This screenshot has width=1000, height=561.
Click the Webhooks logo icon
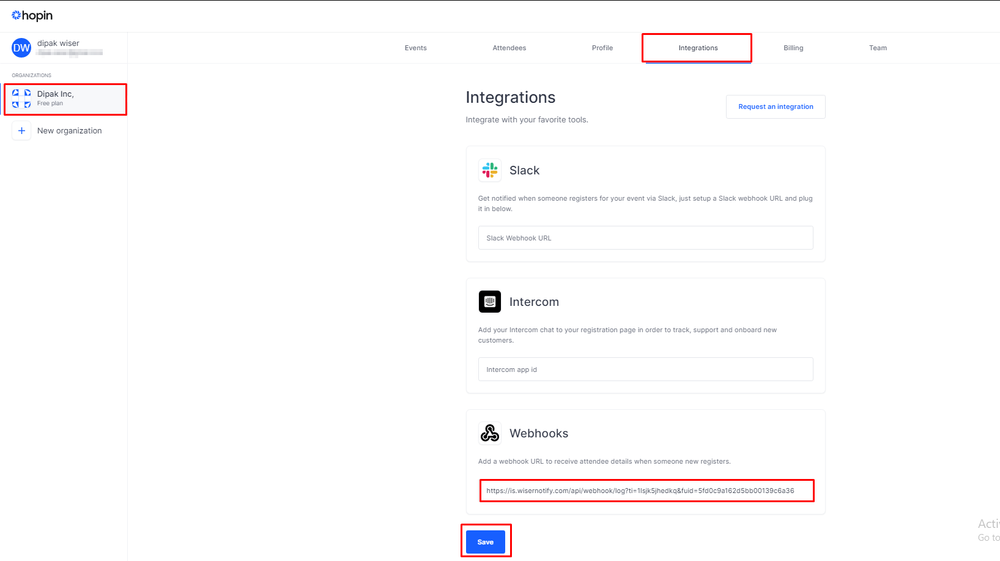(490, 433)
